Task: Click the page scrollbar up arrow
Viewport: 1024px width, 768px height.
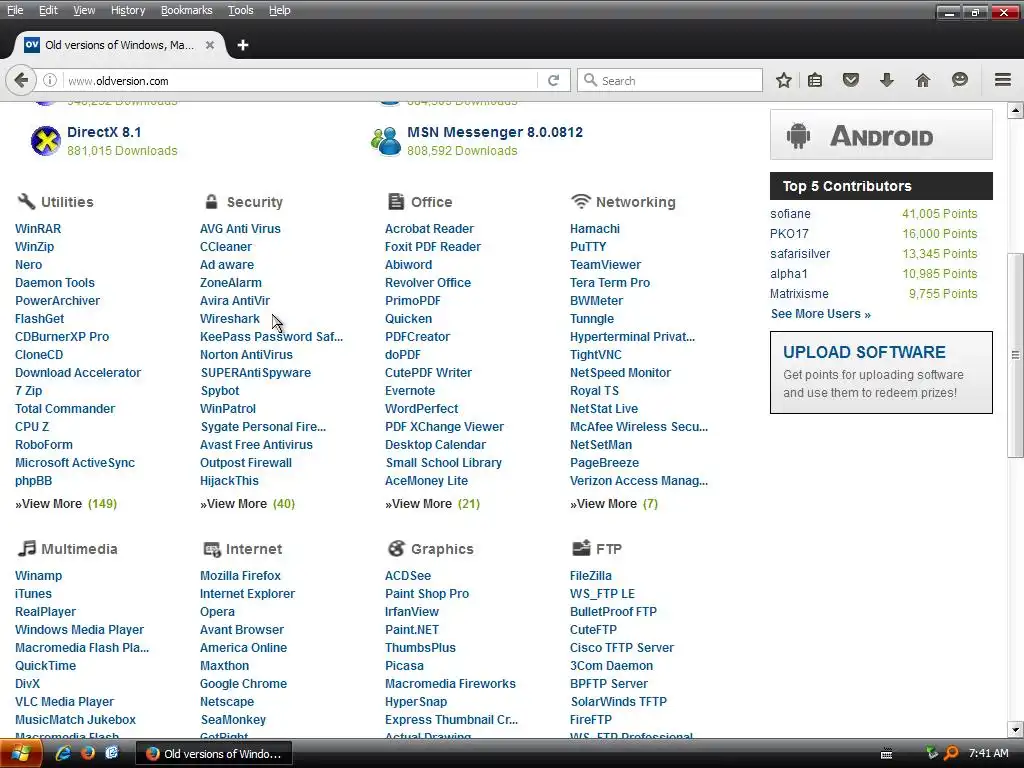Action: tap(1016, 110)
